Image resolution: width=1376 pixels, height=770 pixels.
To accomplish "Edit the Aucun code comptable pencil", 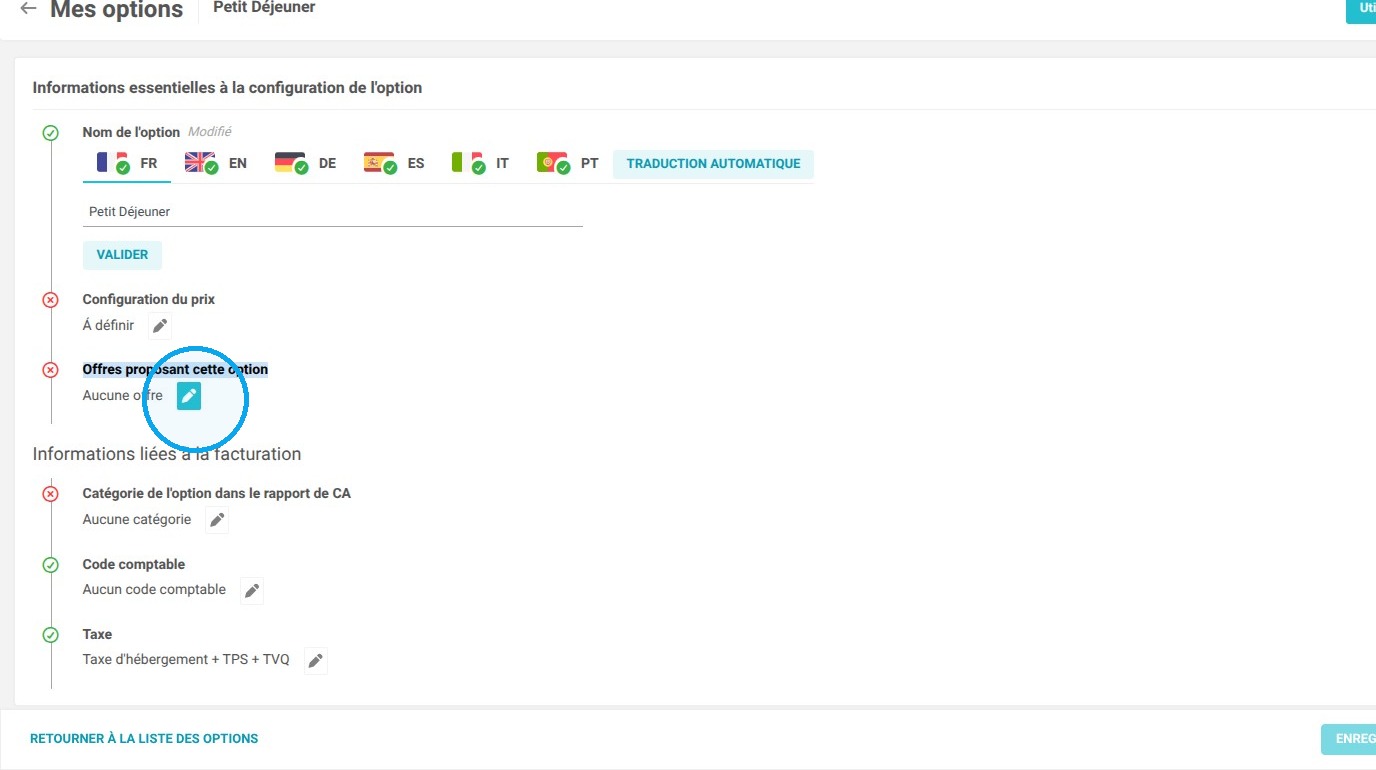I will pos(252,590).
